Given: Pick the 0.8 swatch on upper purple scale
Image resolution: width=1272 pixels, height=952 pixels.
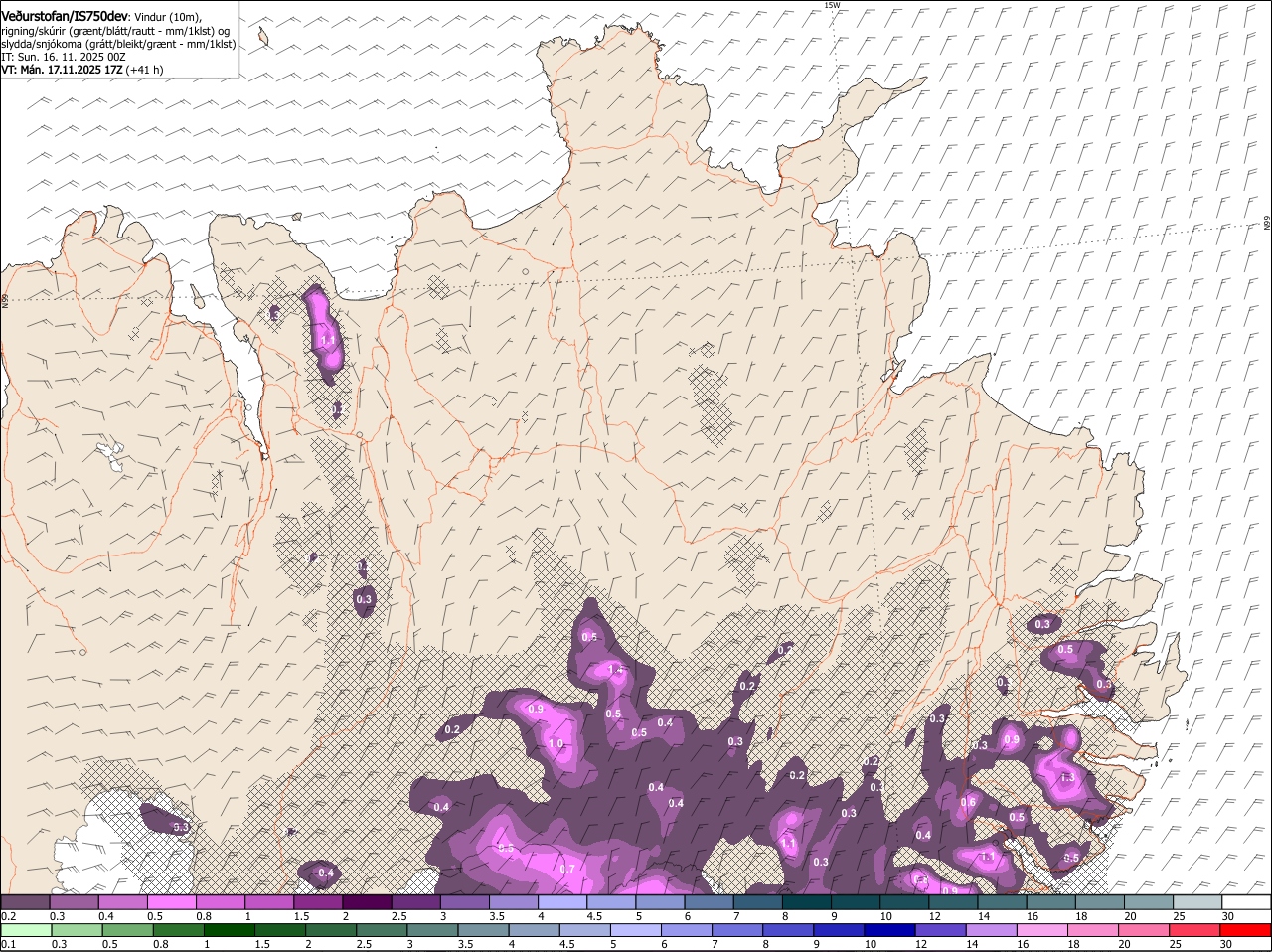Looking at the screenshot, I should click(220, 901).
